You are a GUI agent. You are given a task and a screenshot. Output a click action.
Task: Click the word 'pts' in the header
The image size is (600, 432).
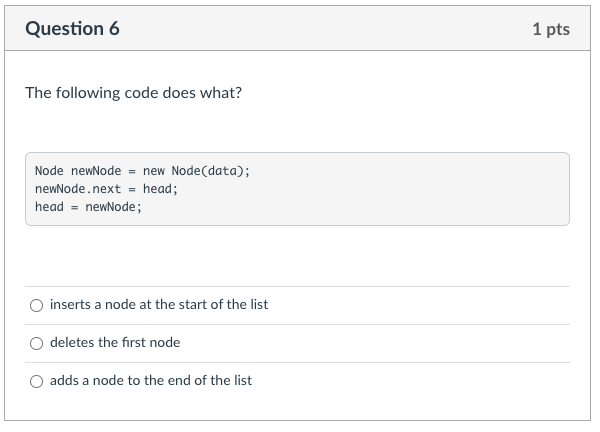pos(558,29)
